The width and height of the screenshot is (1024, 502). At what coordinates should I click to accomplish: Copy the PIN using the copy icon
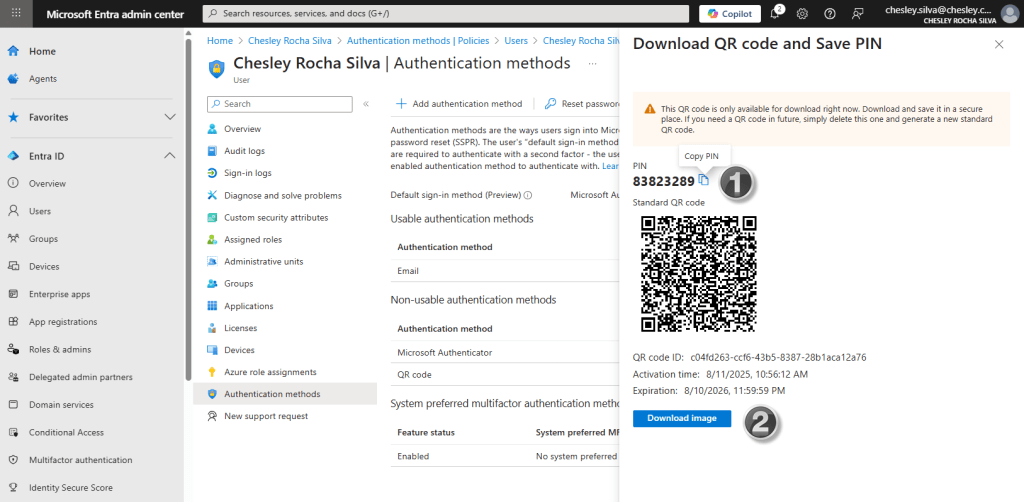(704, 180)
